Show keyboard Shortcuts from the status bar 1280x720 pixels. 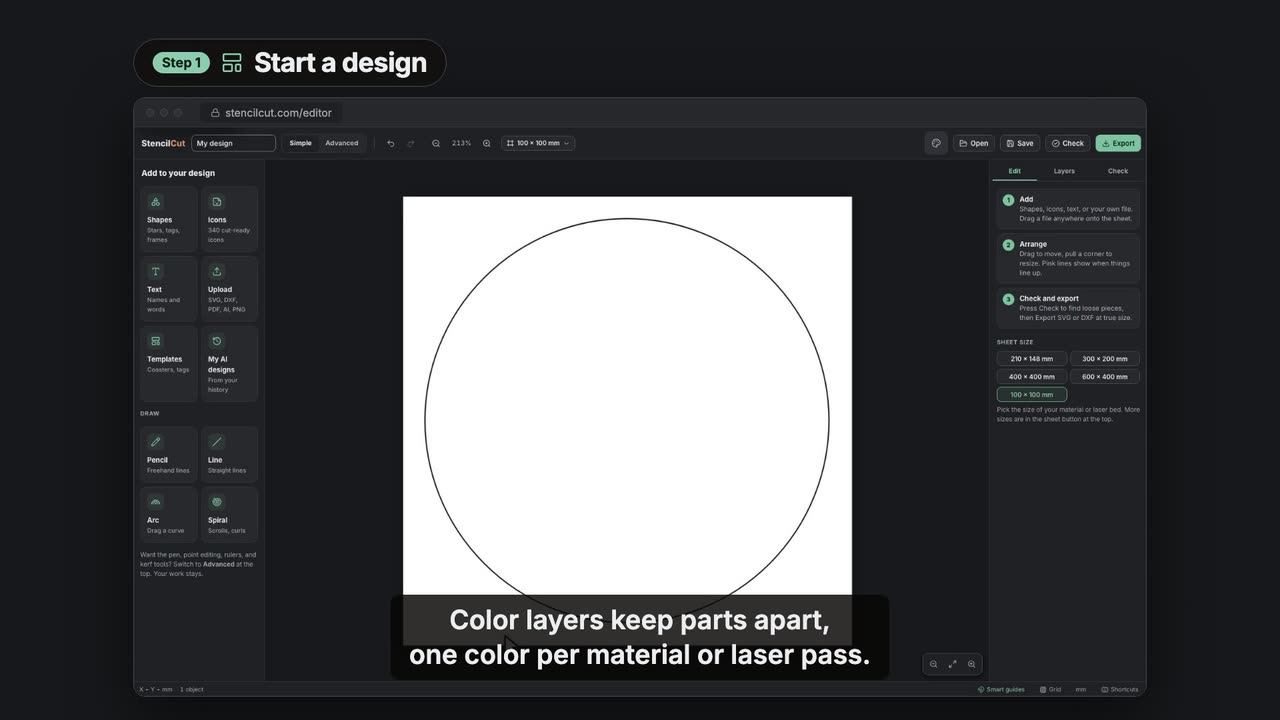click(x=1120, y=689)
